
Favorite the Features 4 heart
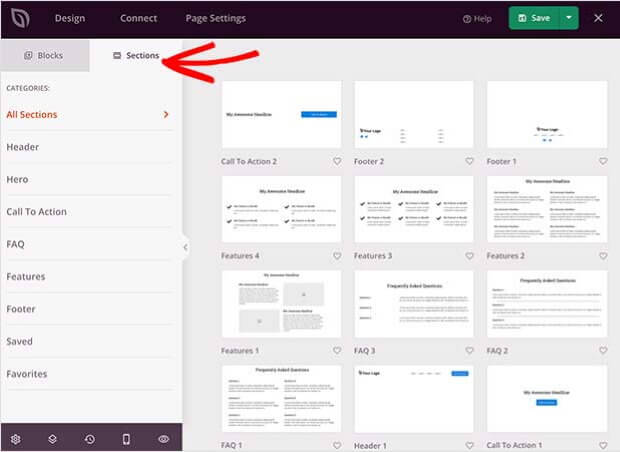click(x=337, y=256)
